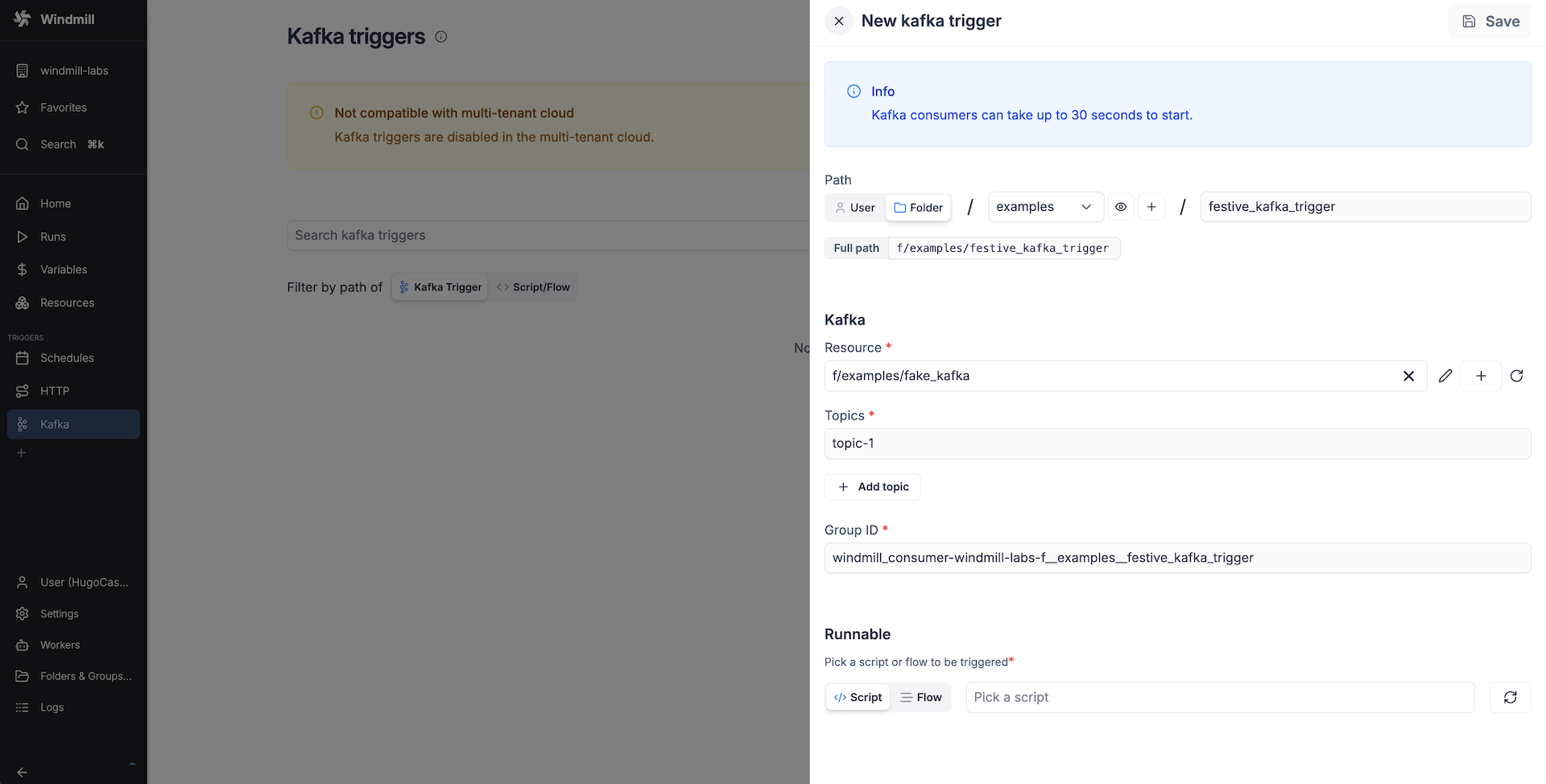Open Resources from the sidebar
Screen dimensions: 1546x784
[x=67, y=302]
